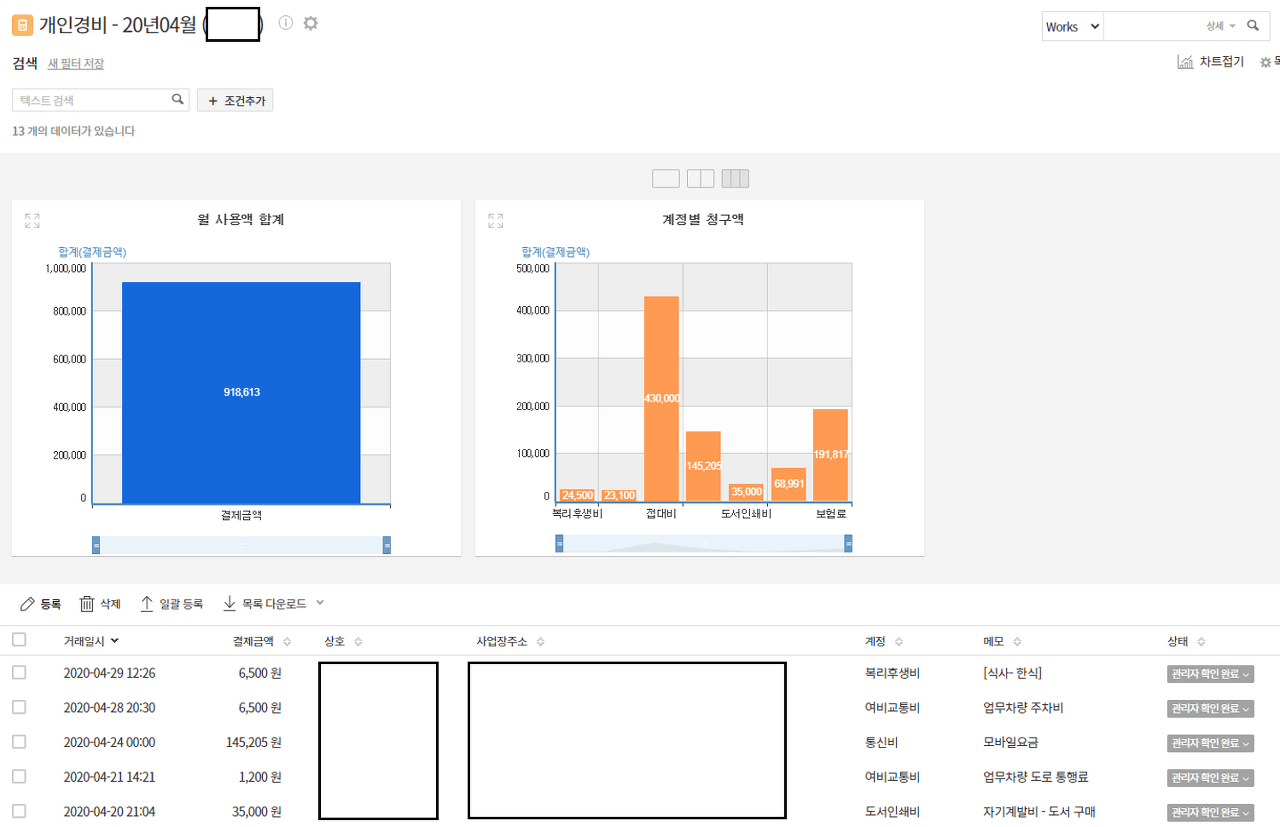Open the 상세 search option dropdown
Screen dimensions: 1280x827
point(1221,27)
